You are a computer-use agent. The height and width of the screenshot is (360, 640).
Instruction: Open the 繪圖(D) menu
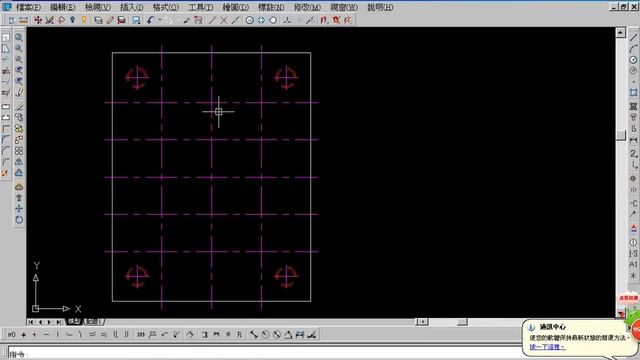236,7
